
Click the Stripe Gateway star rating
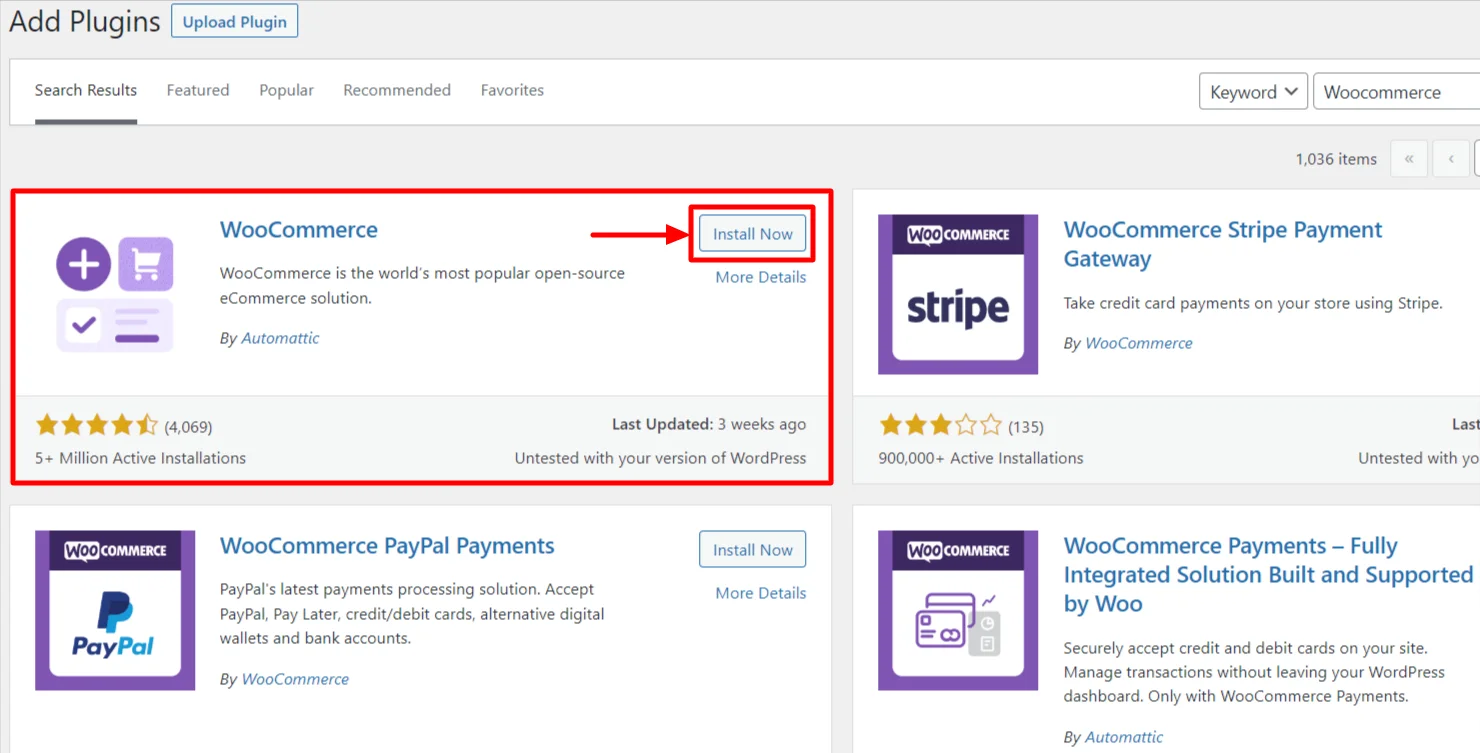(940, 426)
